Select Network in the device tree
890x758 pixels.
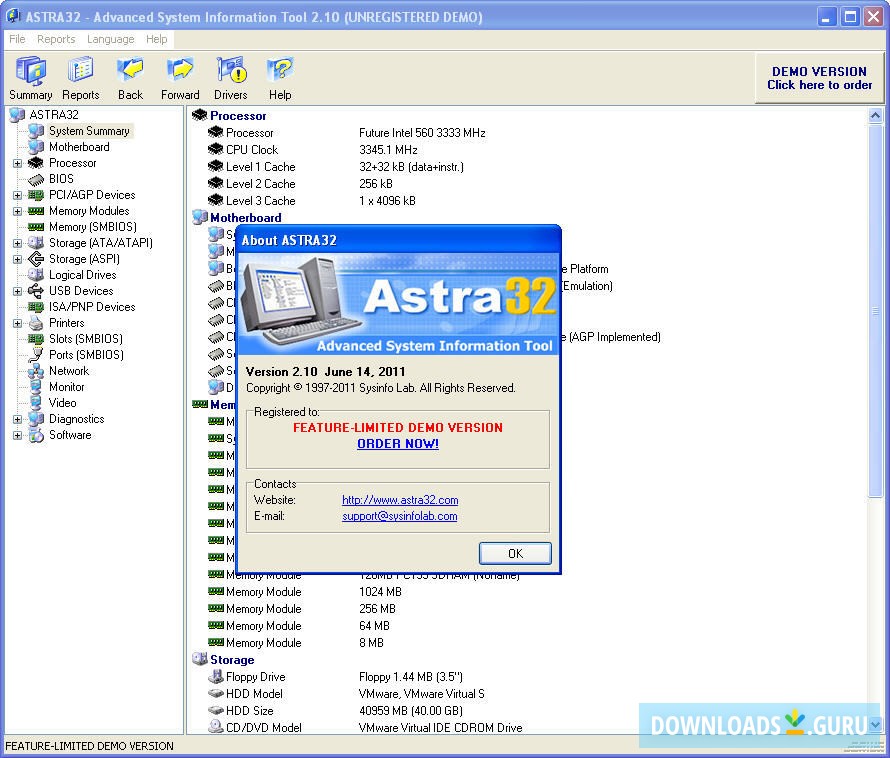click(x=69, y=370)
